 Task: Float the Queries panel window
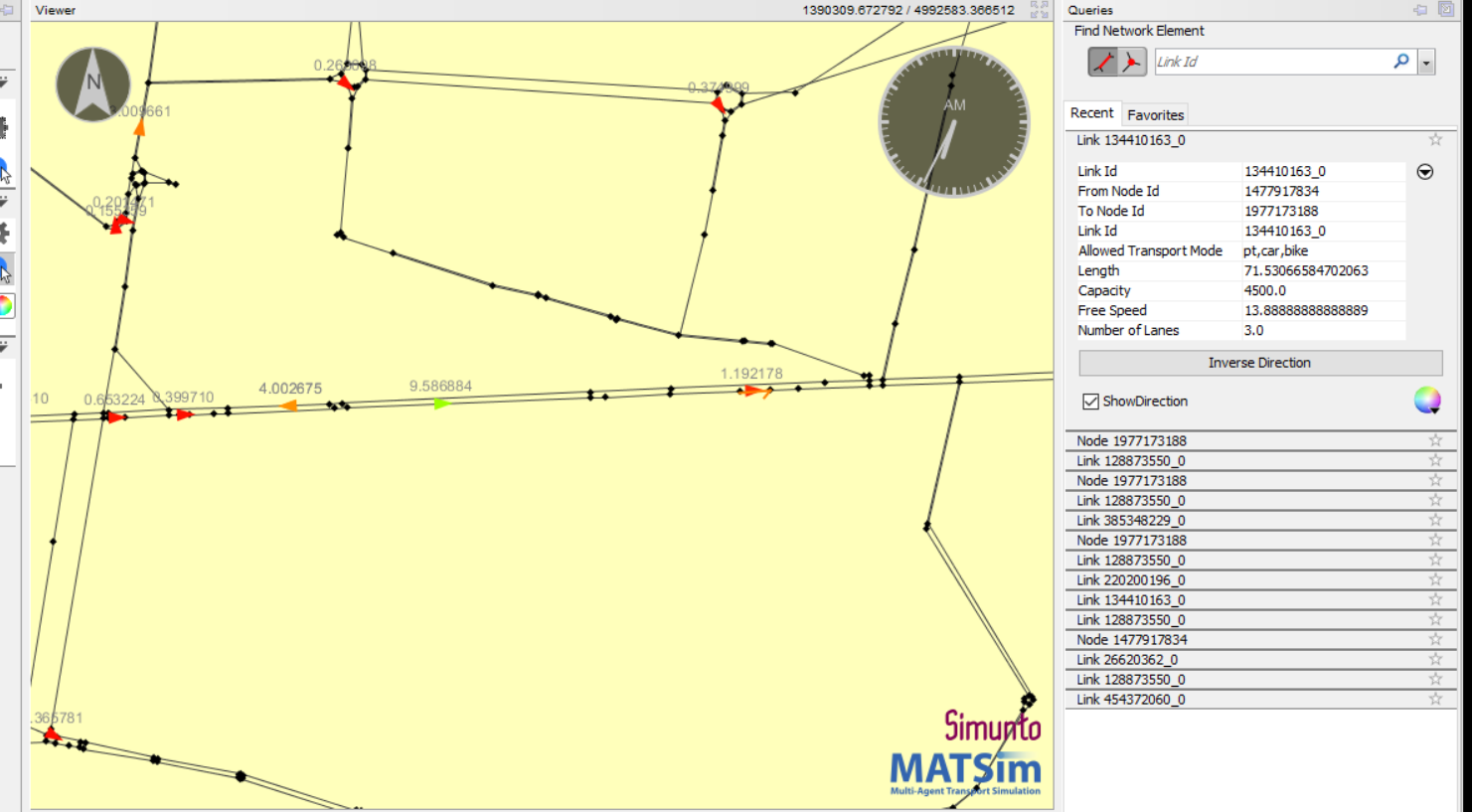[1446, 10]
